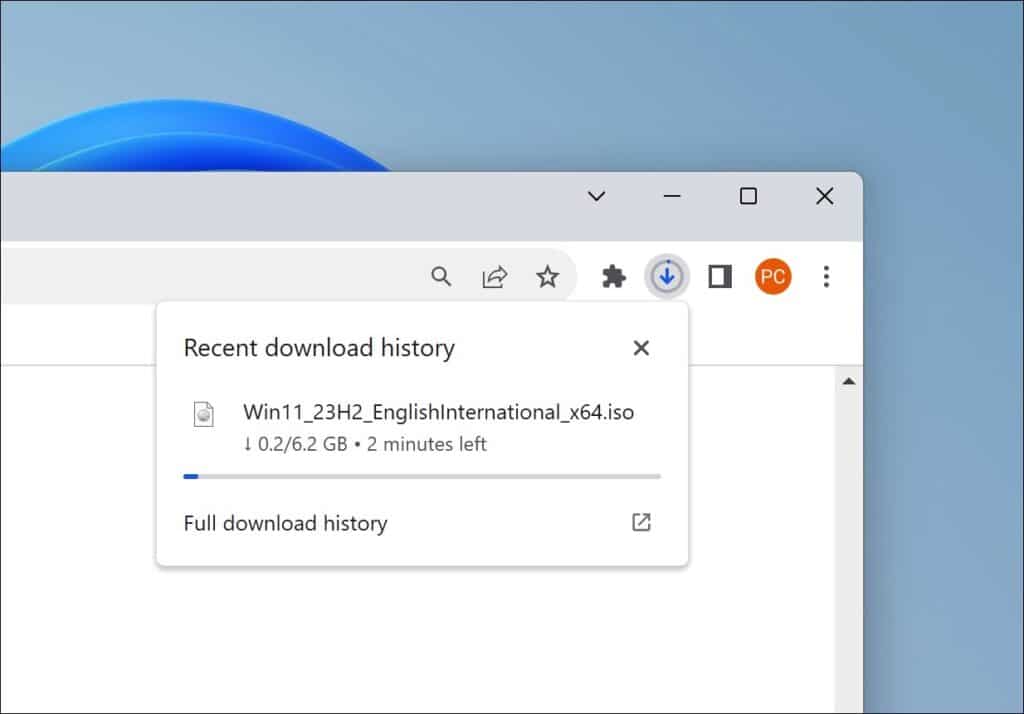Click inside the address bar field
The image size is (1024, 714).
click(200, 277)
